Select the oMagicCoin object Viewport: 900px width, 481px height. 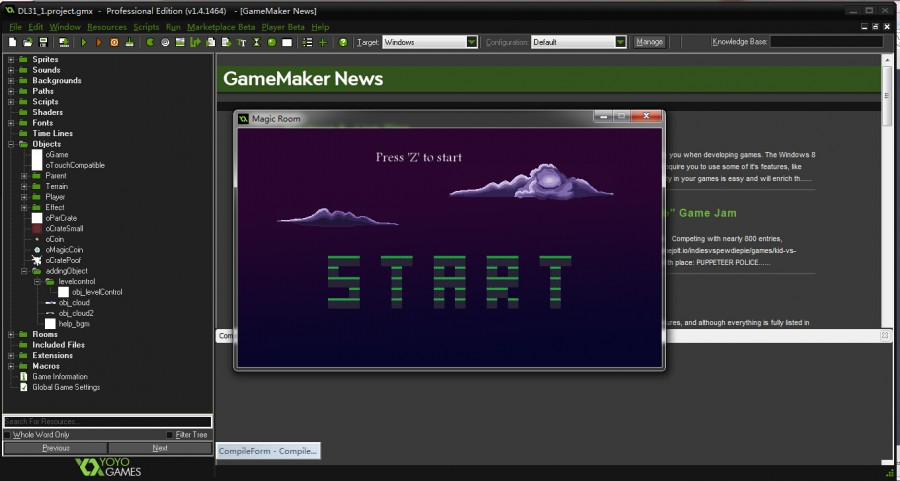[64, 250]
